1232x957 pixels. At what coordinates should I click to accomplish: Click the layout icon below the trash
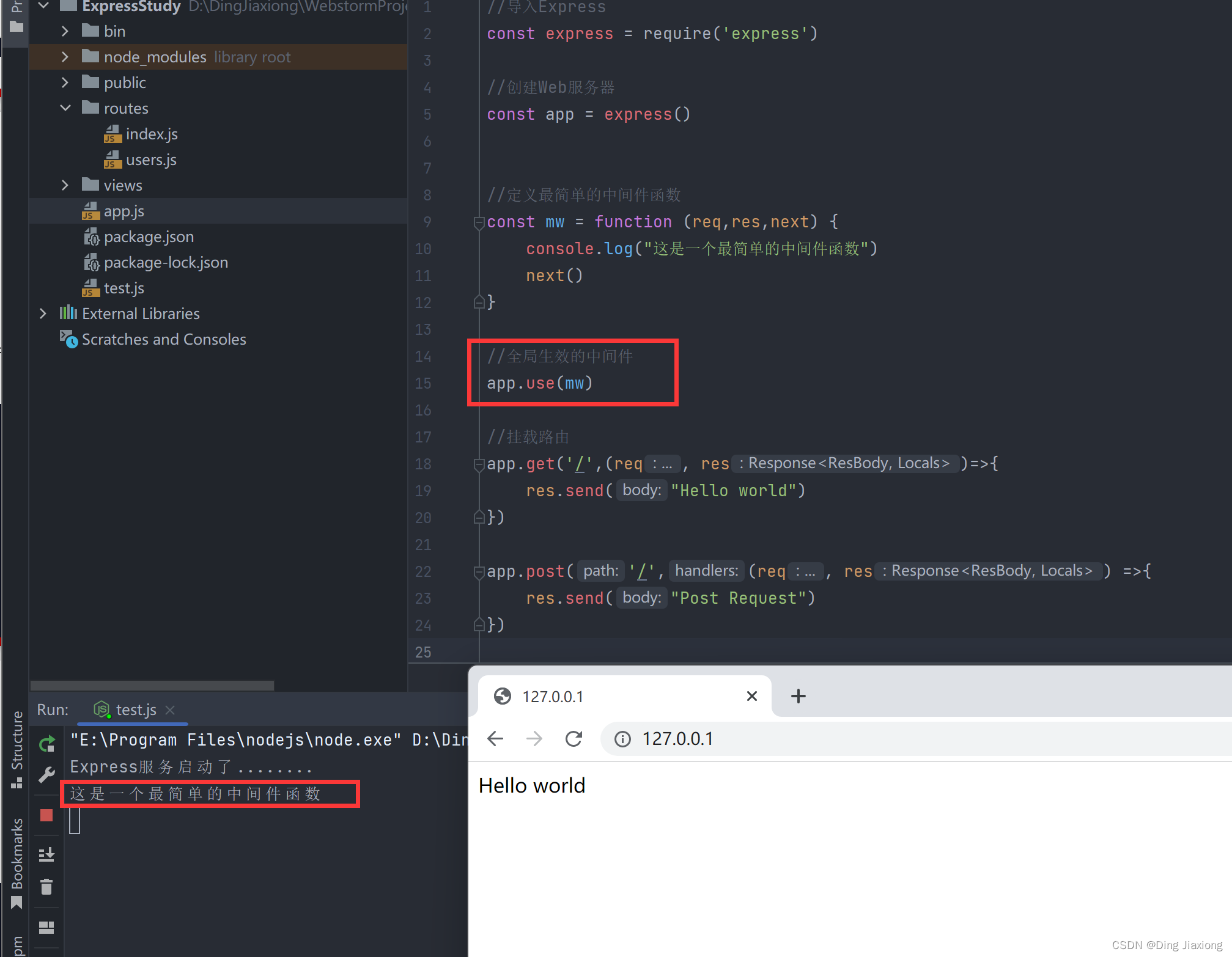coord(47,927)
